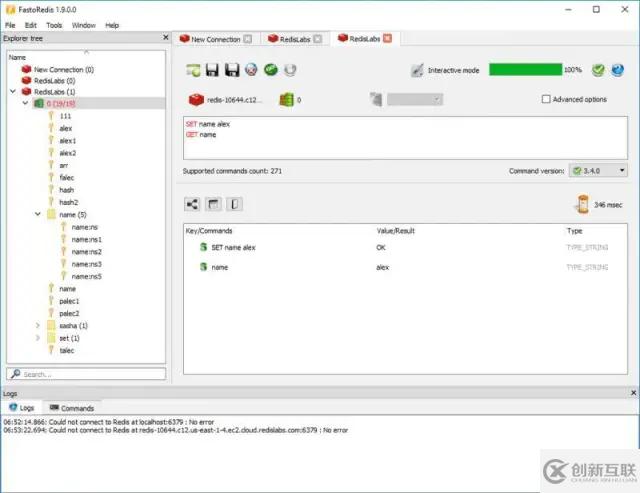640x493 pixels.
Task: Close the active RedisLabs tab with red X
Action: [387, 38]
